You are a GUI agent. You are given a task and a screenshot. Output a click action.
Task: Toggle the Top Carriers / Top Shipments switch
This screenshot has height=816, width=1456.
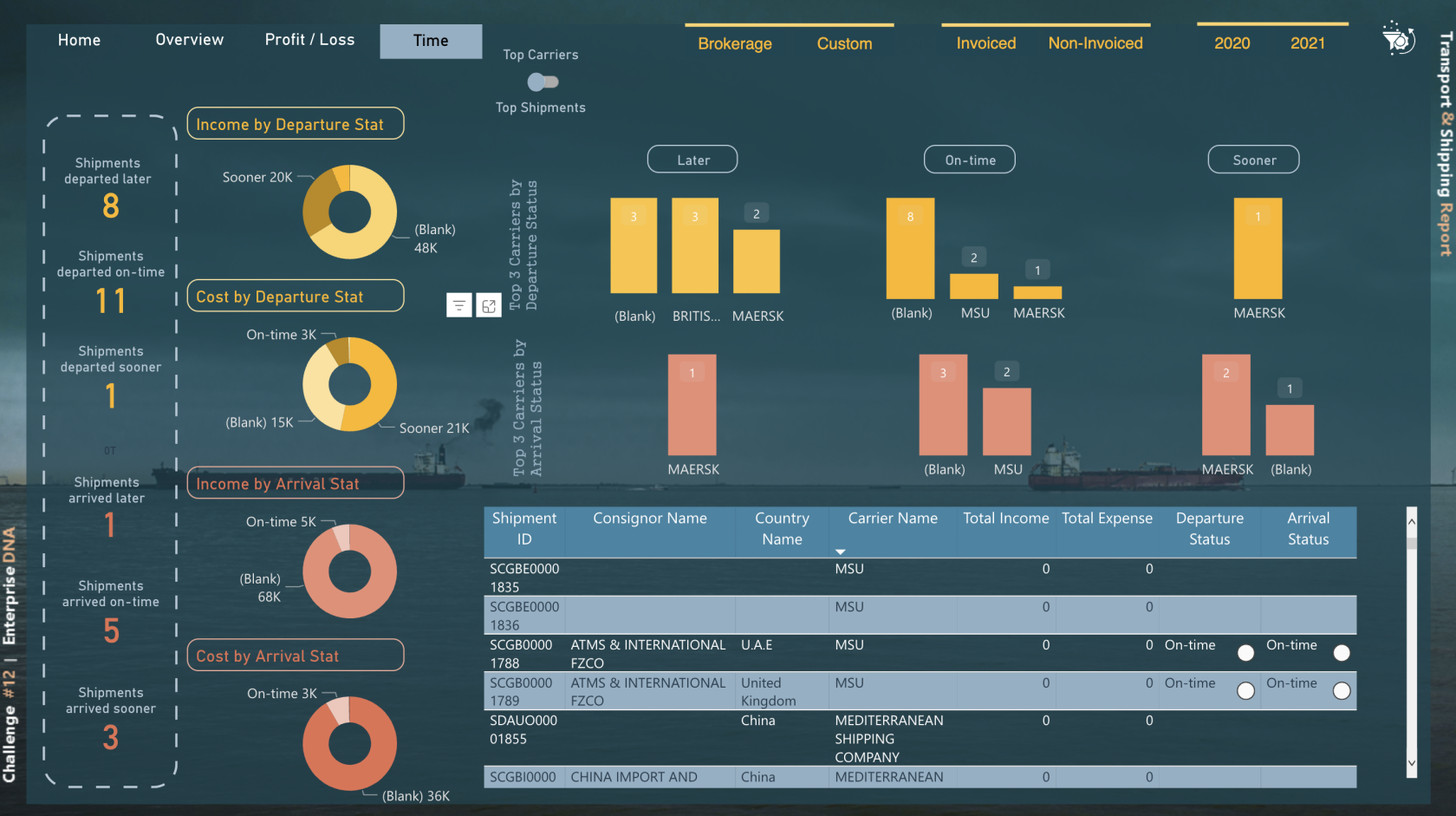click(x=543, y=82)
